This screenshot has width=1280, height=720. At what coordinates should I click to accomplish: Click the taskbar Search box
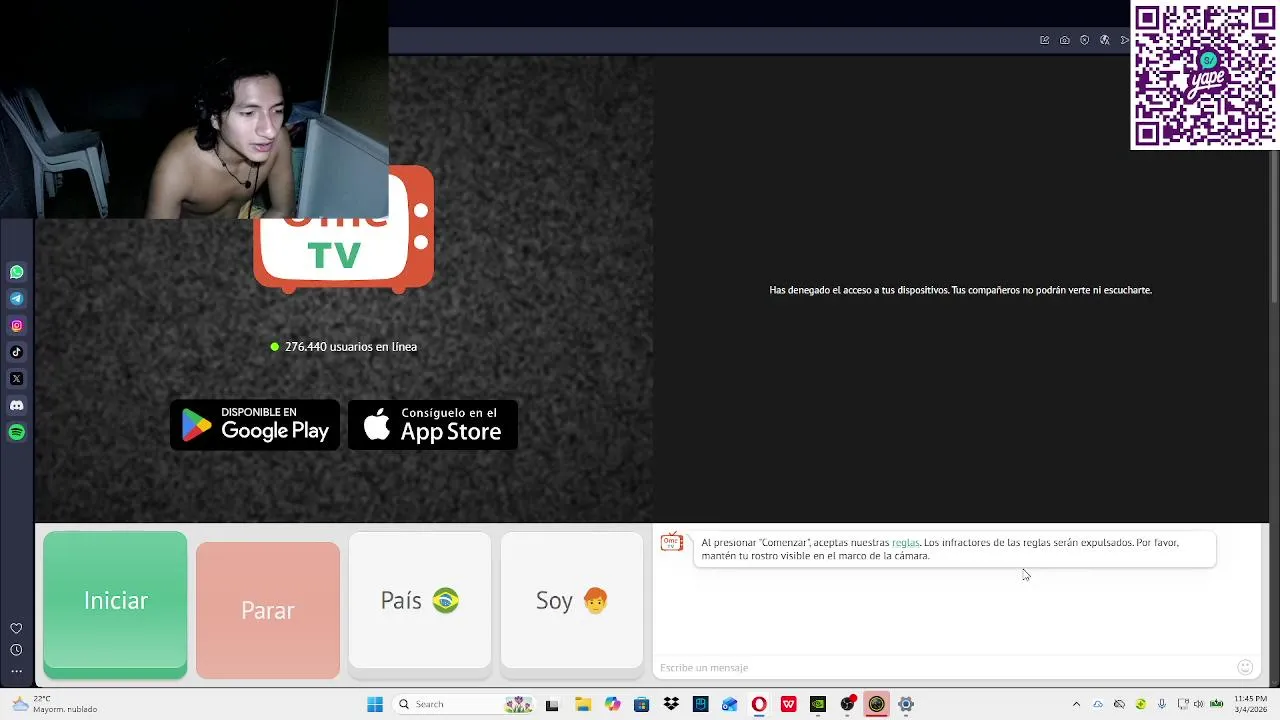pos(465,704)
